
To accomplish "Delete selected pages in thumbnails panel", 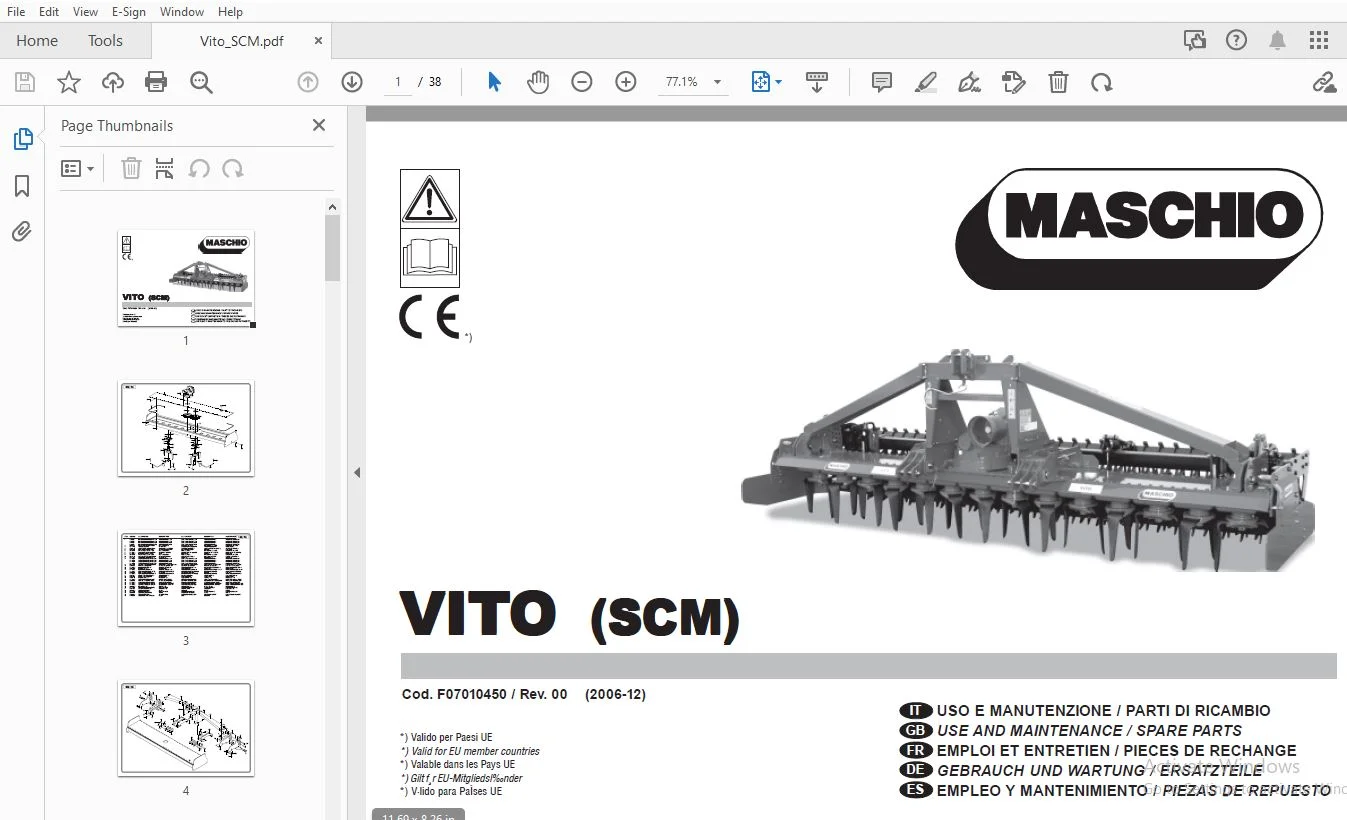I will 131,169.
